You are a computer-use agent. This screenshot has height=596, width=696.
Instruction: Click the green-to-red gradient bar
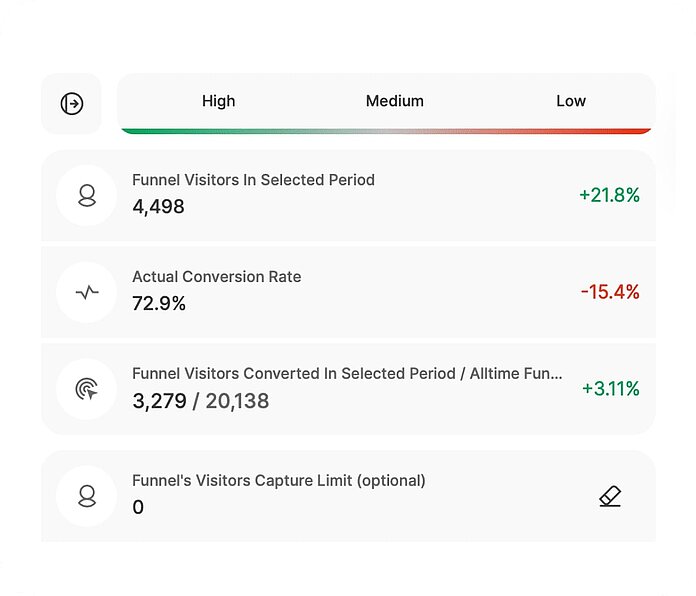coord(386,130)
